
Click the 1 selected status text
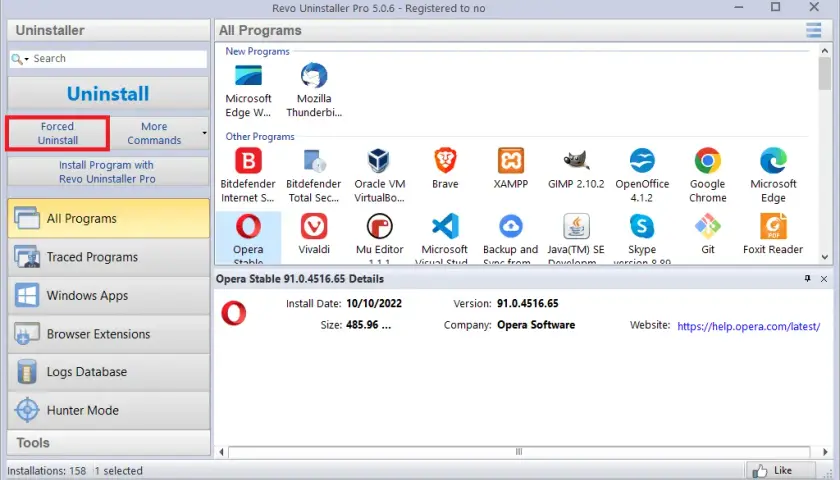tap(118, 471)
